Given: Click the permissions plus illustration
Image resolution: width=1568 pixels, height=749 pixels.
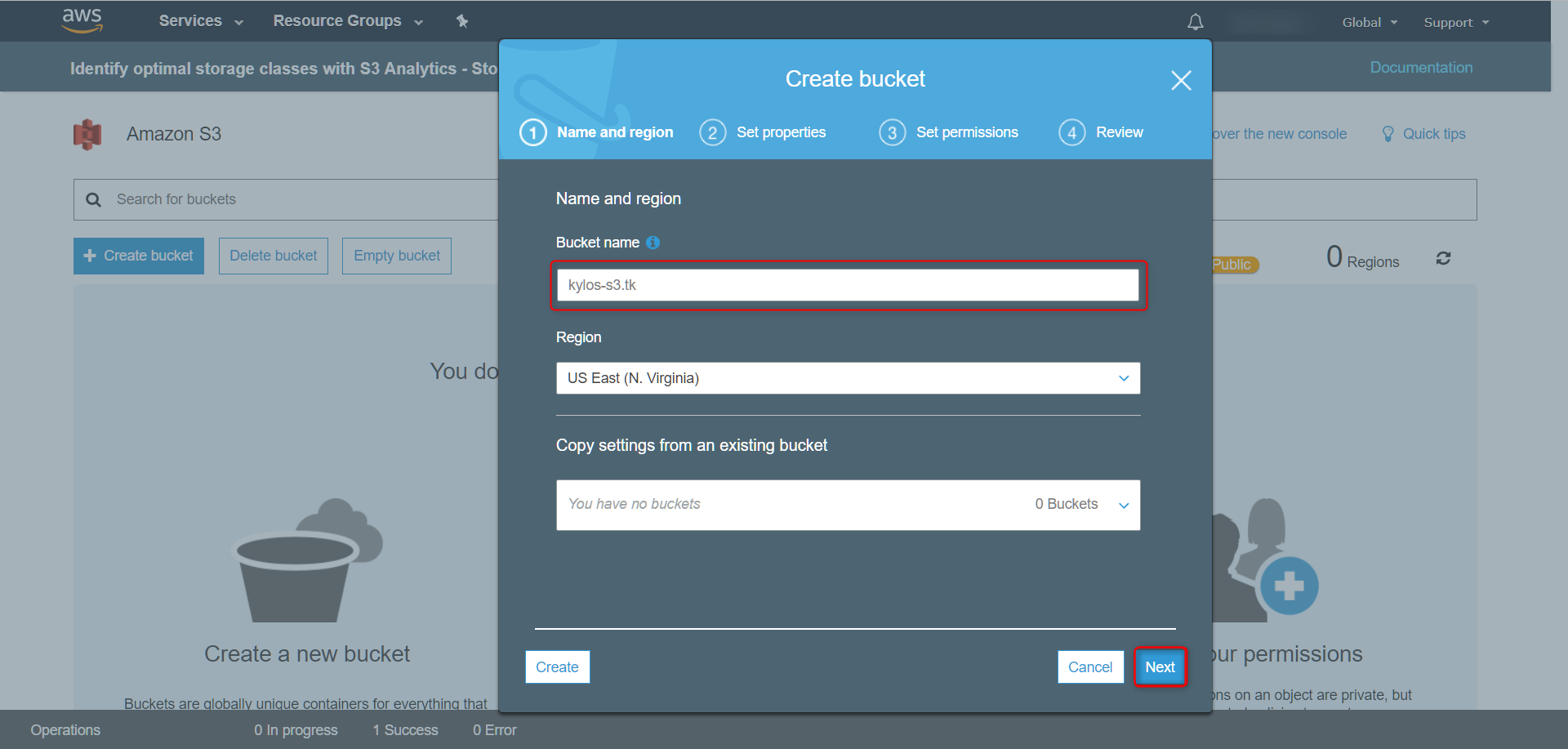Looking at the screenshot, I should (x=1288, y=586).
